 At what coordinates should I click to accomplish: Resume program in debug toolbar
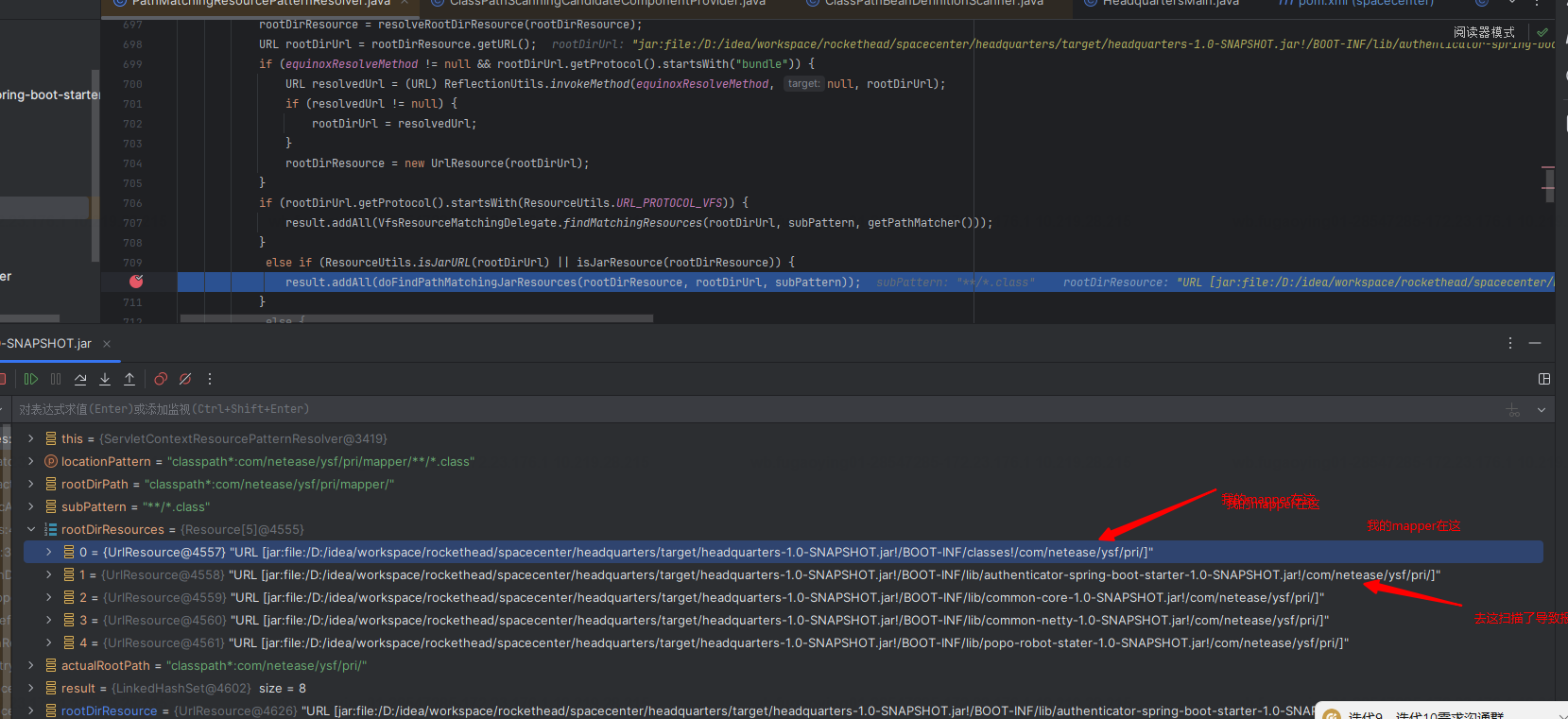(31, 379)
